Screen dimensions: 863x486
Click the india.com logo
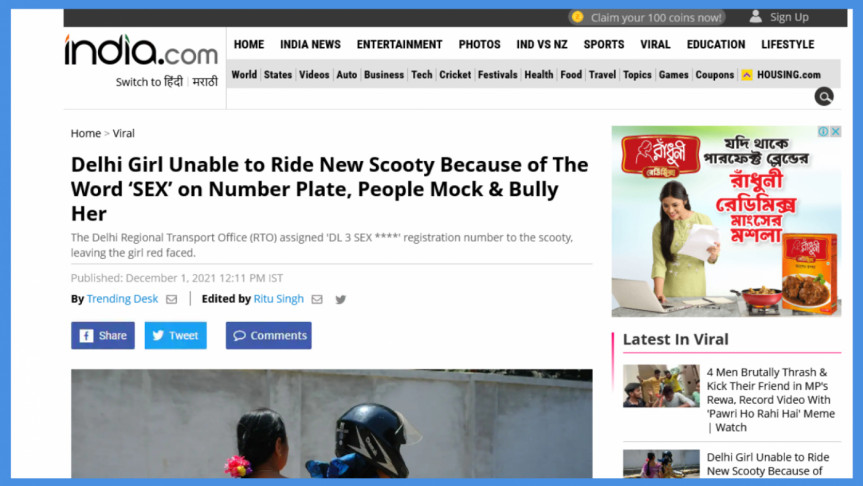pos(141,50)
